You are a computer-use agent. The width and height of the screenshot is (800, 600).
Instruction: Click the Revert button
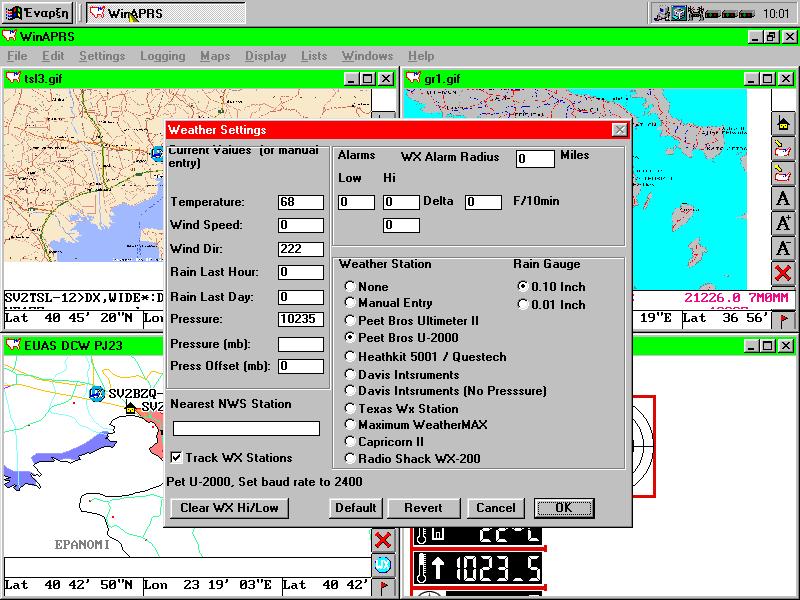[423, 508]
